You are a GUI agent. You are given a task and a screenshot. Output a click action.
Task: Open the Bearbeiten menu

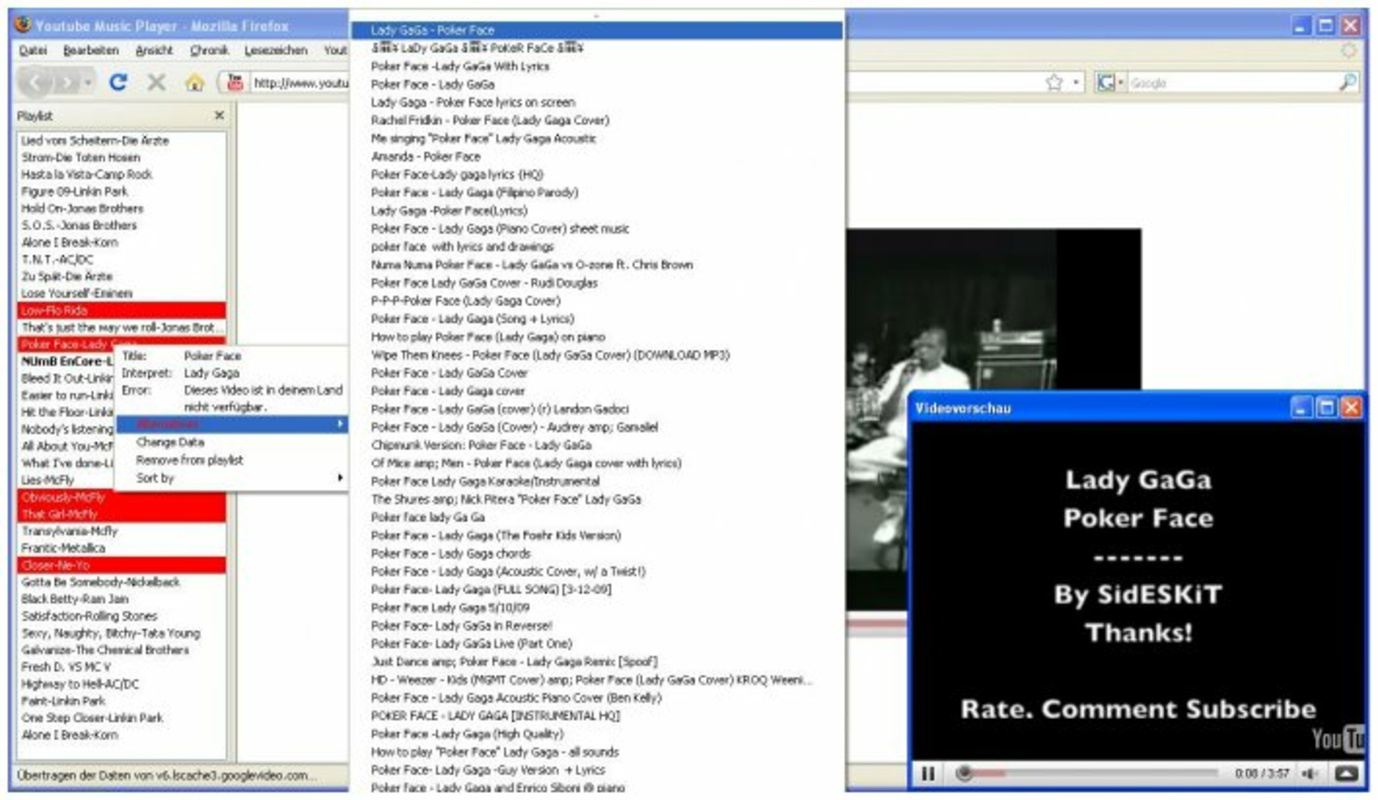click(x=91, y=50)
